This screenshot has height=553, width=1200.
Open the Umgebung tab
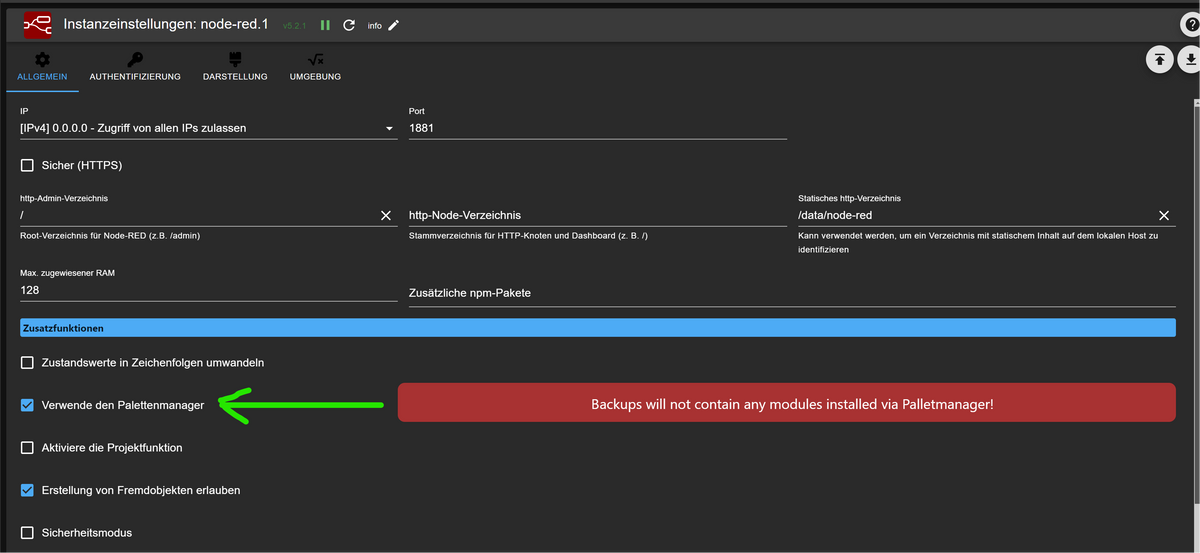coord(315,67)
